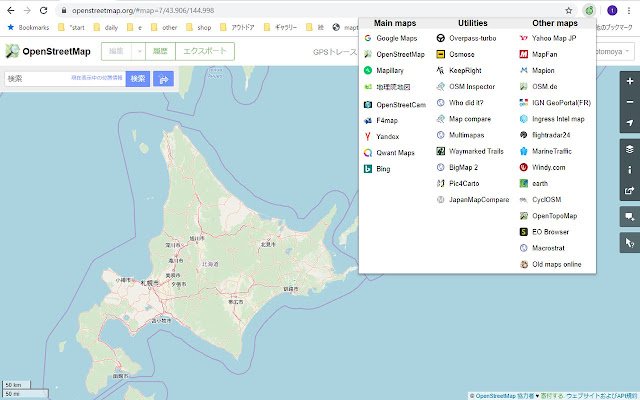Open MarineTraffic link
This screenshot has height=400, width=640.
click(546, 151)
